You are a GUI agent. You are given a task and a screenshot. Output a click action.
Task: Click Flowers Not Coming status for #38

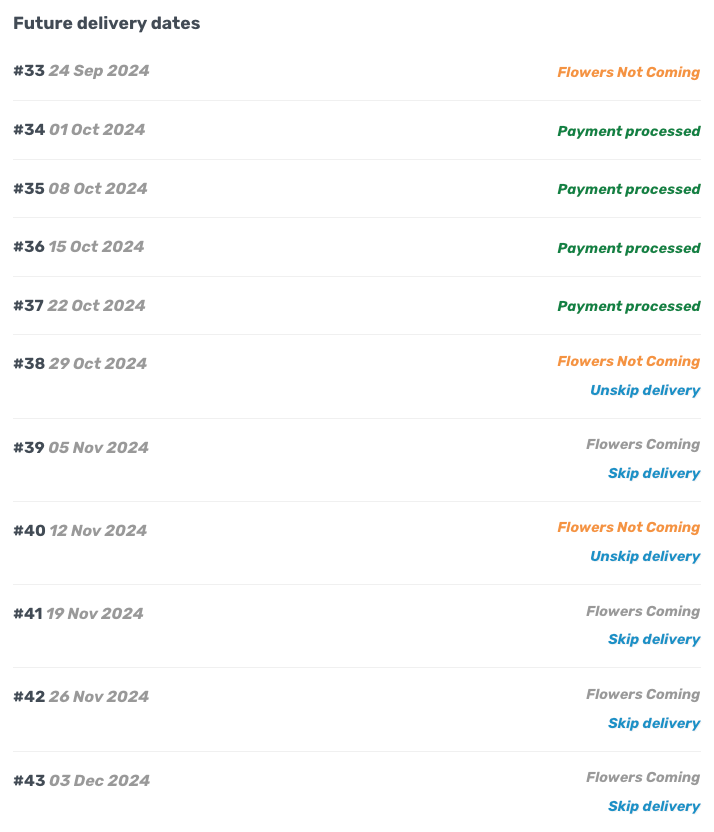click(628, 361)
